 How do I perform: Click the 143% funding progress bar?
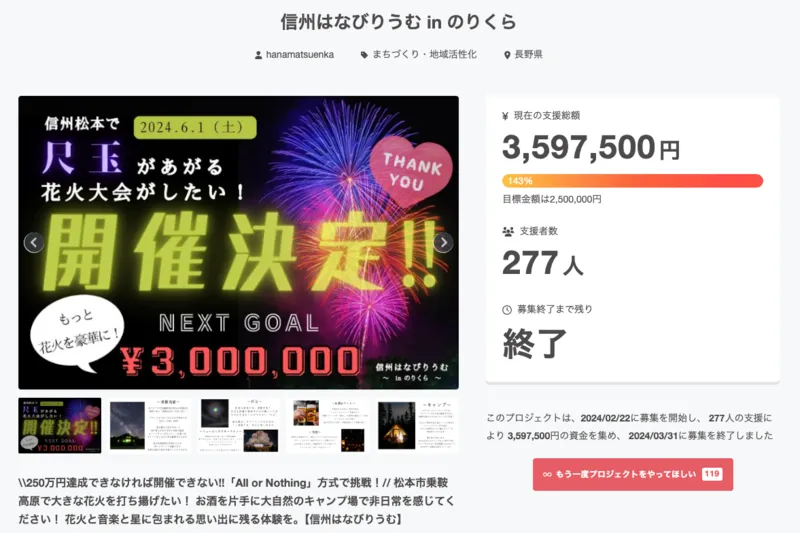coord(632,181)
